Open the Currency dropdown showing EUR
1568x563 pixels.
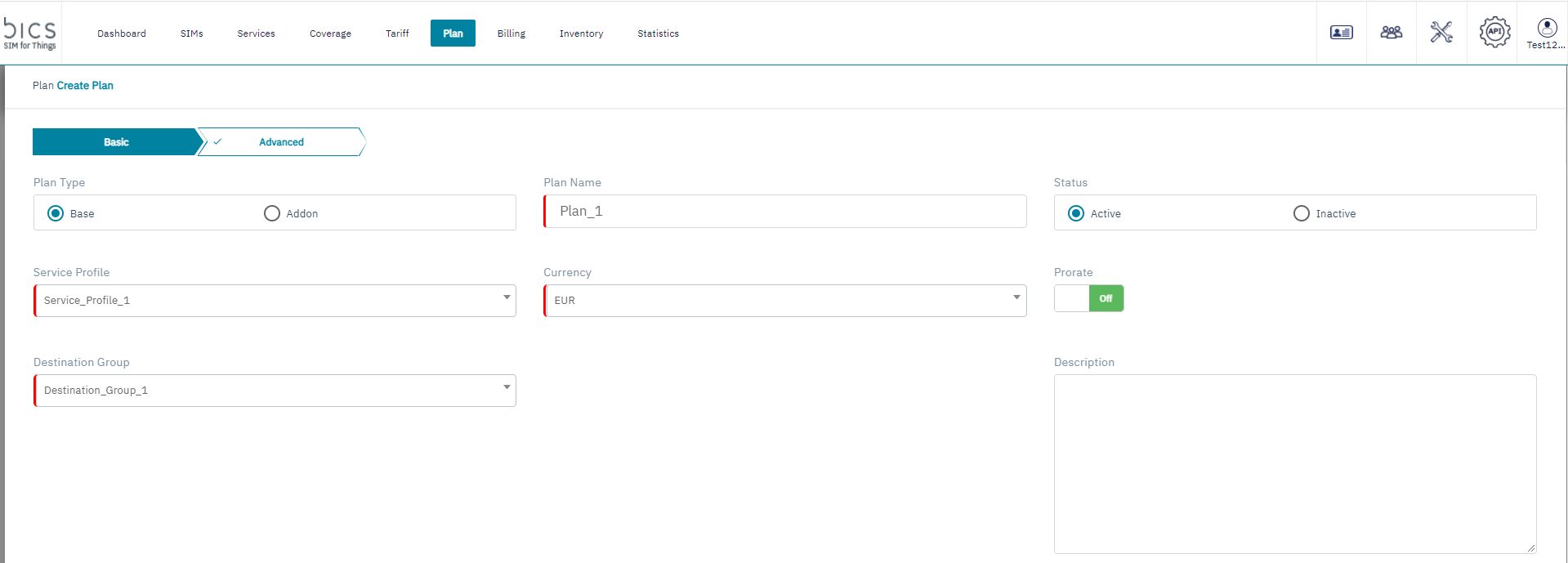tap(784, 301)
